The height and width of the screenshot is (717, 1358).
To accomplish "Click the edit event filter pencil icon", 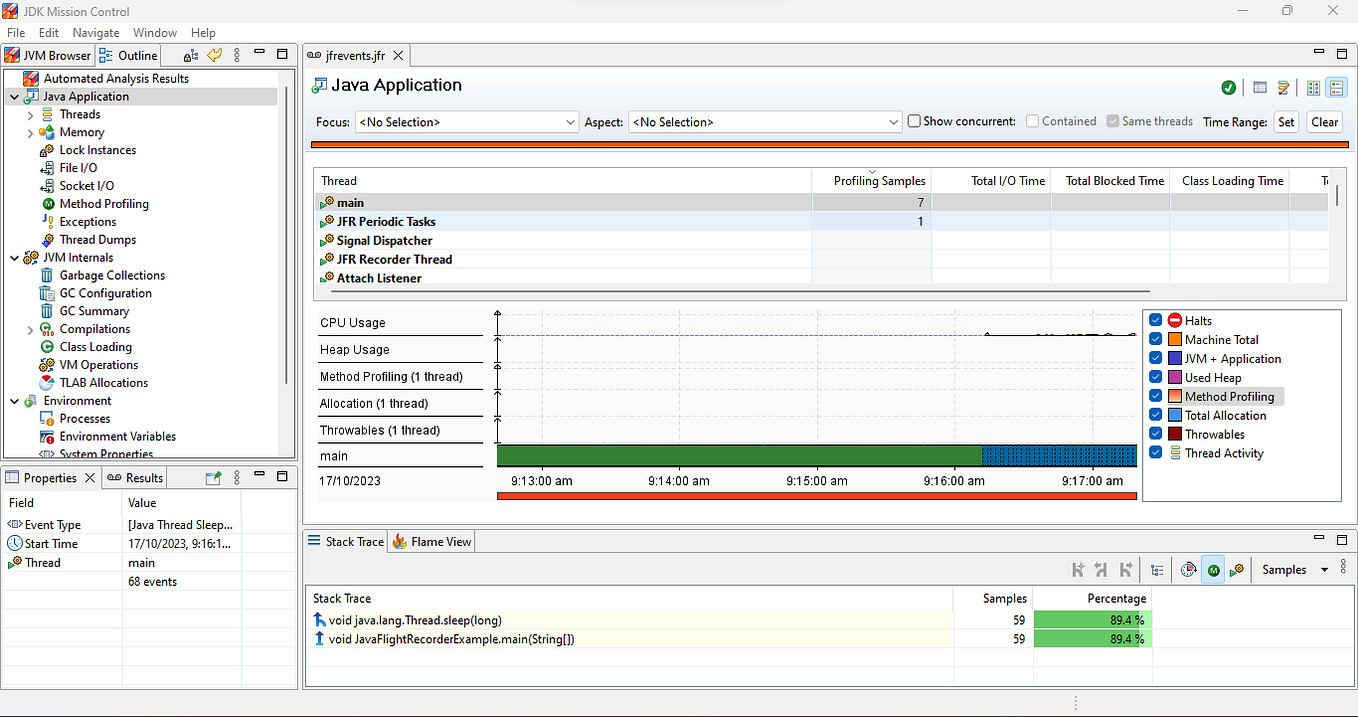I will point(1284,87).
